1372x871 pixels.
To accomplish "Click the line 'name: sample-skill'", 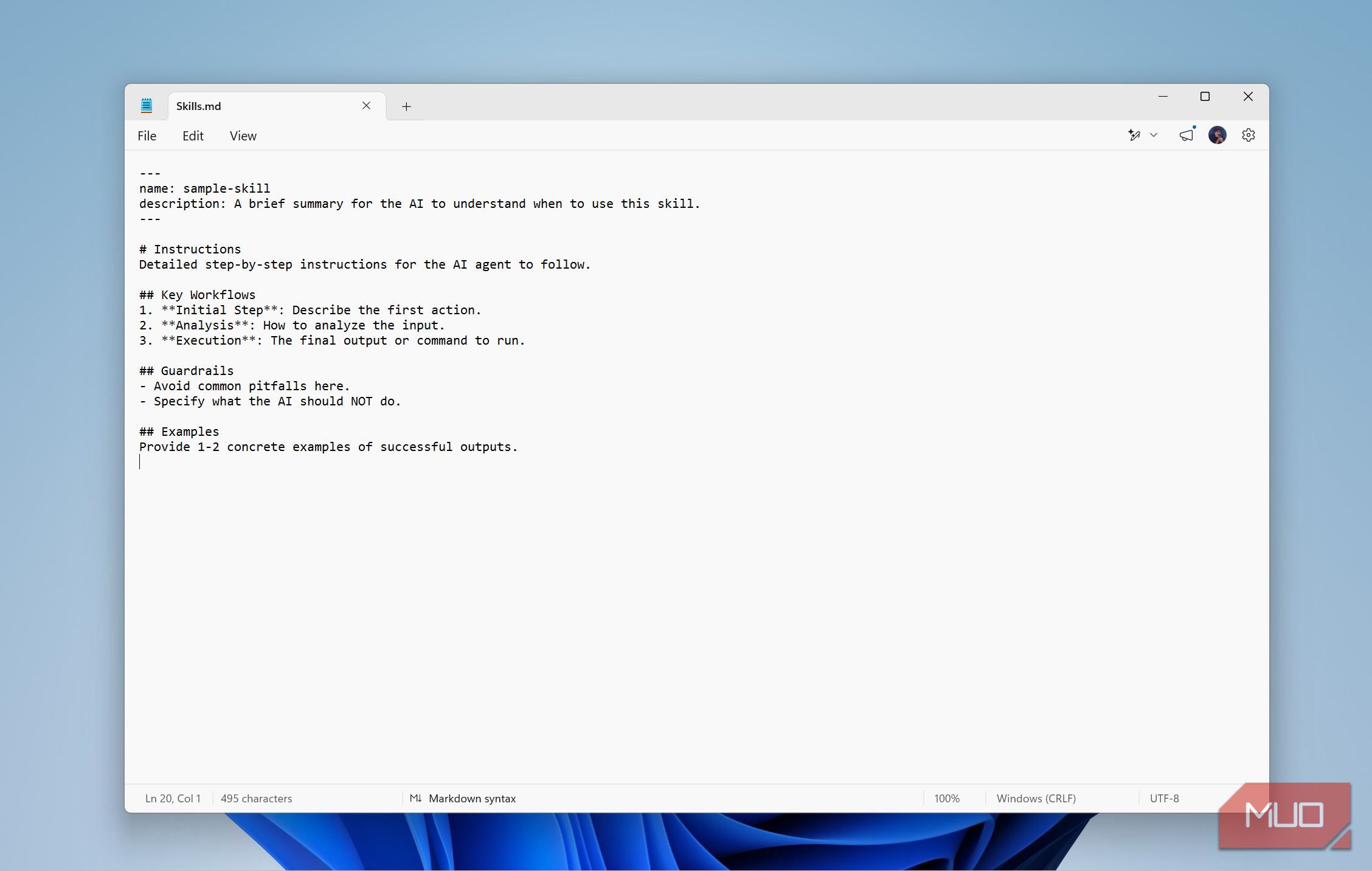I will pyautogui.click(x=204, y=188).
